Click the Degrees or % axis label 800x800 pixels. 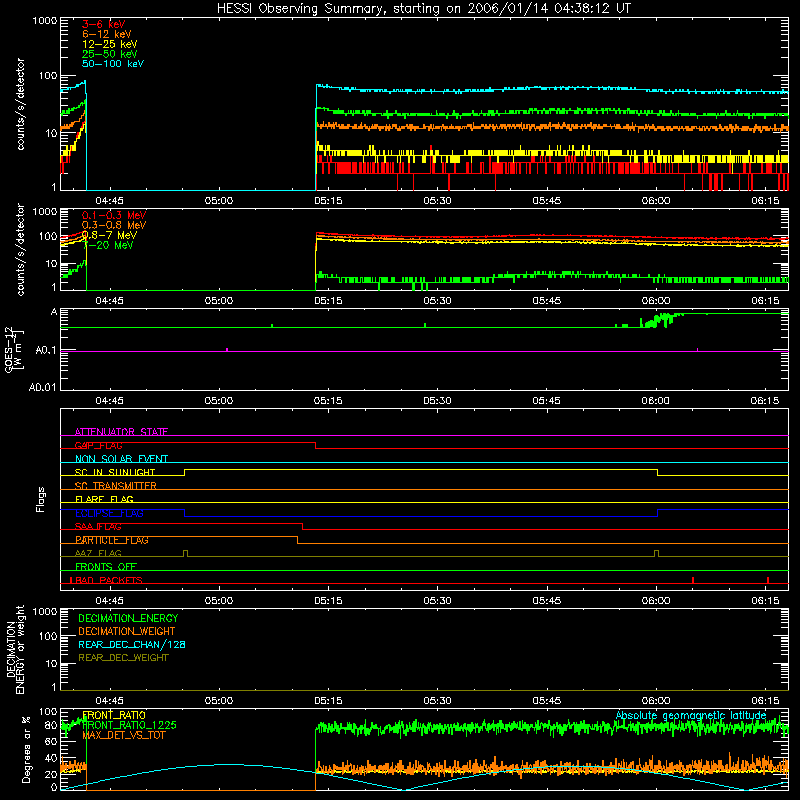tap(26, 749)
